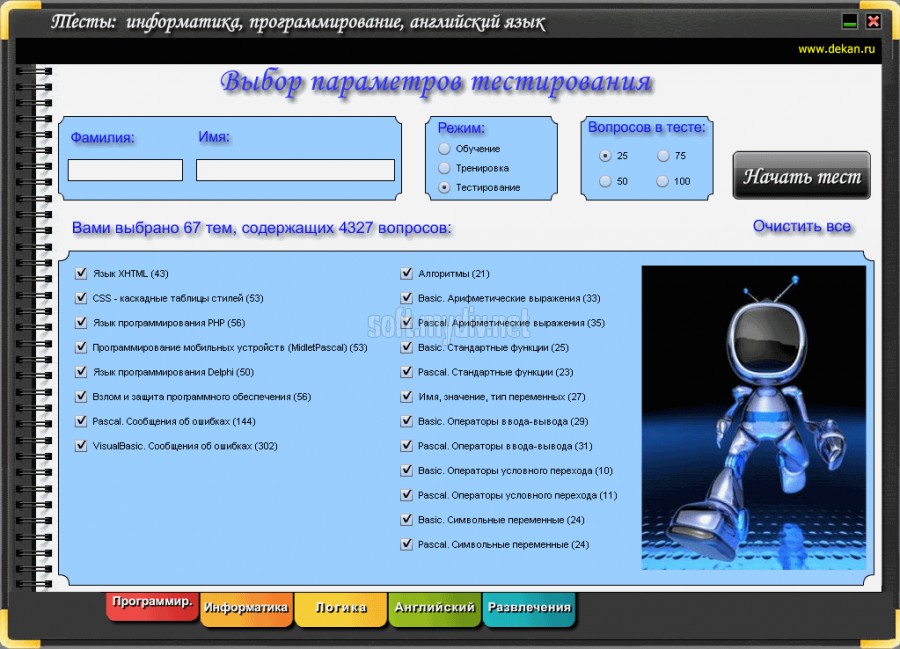
Task: Choose 50 questions in the test
Action: tap(605, 181)
